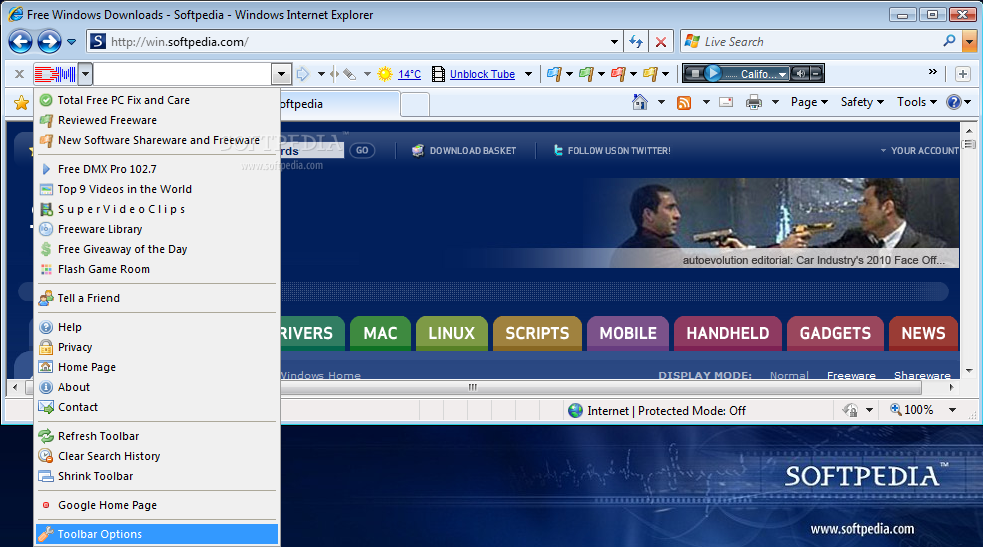Choose Clear Search History
The width and height of the screenshot is (983, 547).
click(x=157, y=456)
